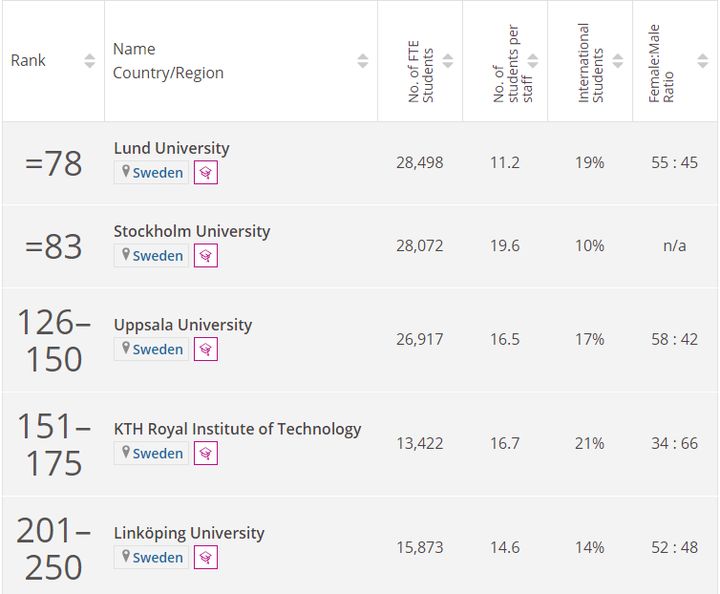Click Sweden link under KTH Royal Institute
This screenshot has height=594, width=720.
[158, 453]
